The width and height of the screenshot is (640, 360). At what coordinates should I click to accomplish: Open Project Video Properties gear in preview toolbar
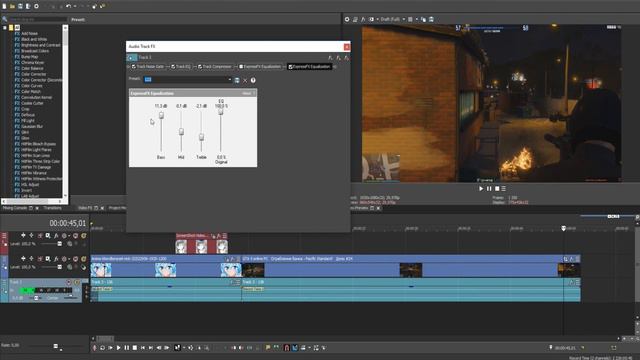tap(347, 19)
